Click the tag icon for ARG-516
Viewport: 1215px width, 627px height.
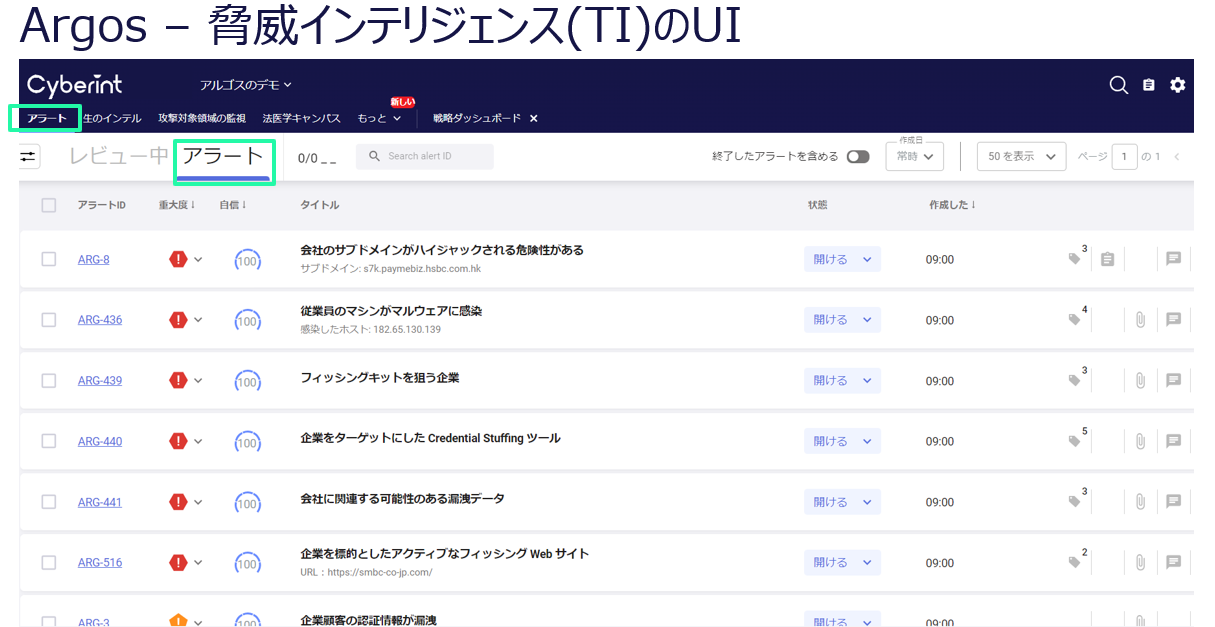pos(1074,562)
